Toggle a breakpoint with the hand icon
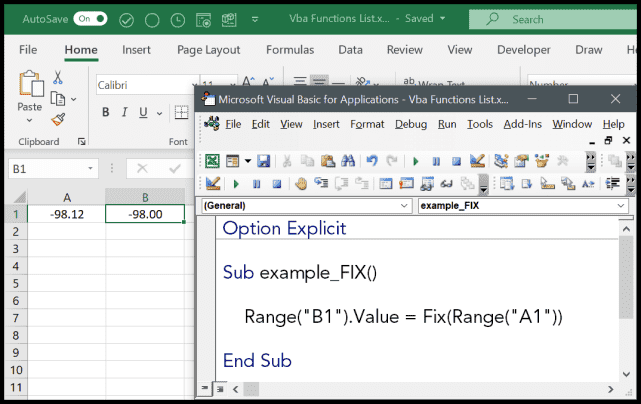 300,183
